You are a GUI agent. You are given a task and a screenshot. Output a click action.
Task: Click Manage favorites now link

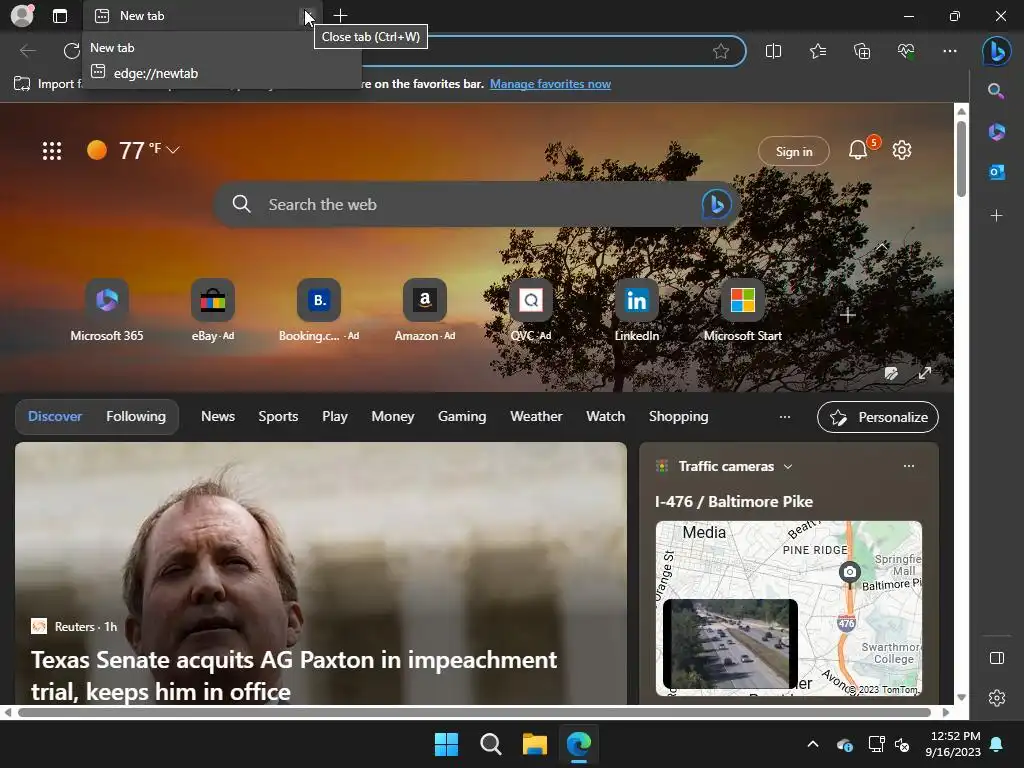550,84
